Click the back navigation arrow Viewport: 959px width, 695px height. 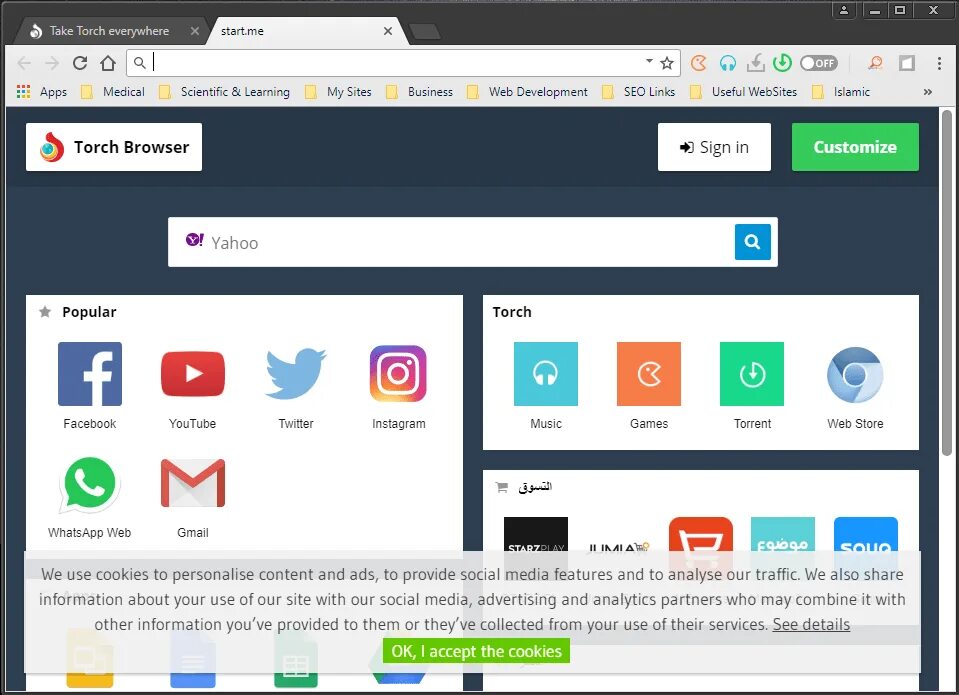[24, 63]
